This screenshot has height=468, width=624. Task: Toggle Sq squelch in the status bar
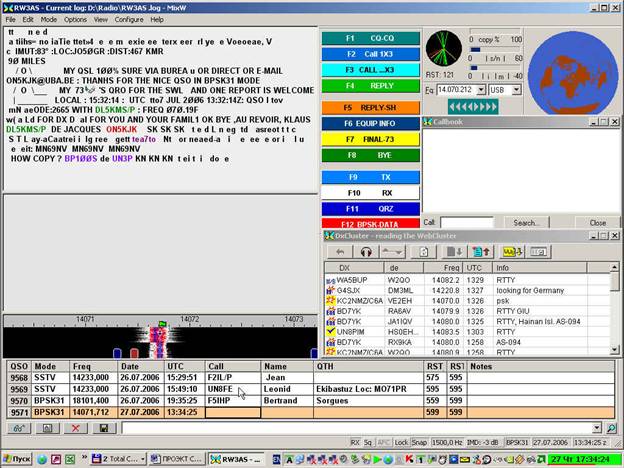(x=368, y=443)
